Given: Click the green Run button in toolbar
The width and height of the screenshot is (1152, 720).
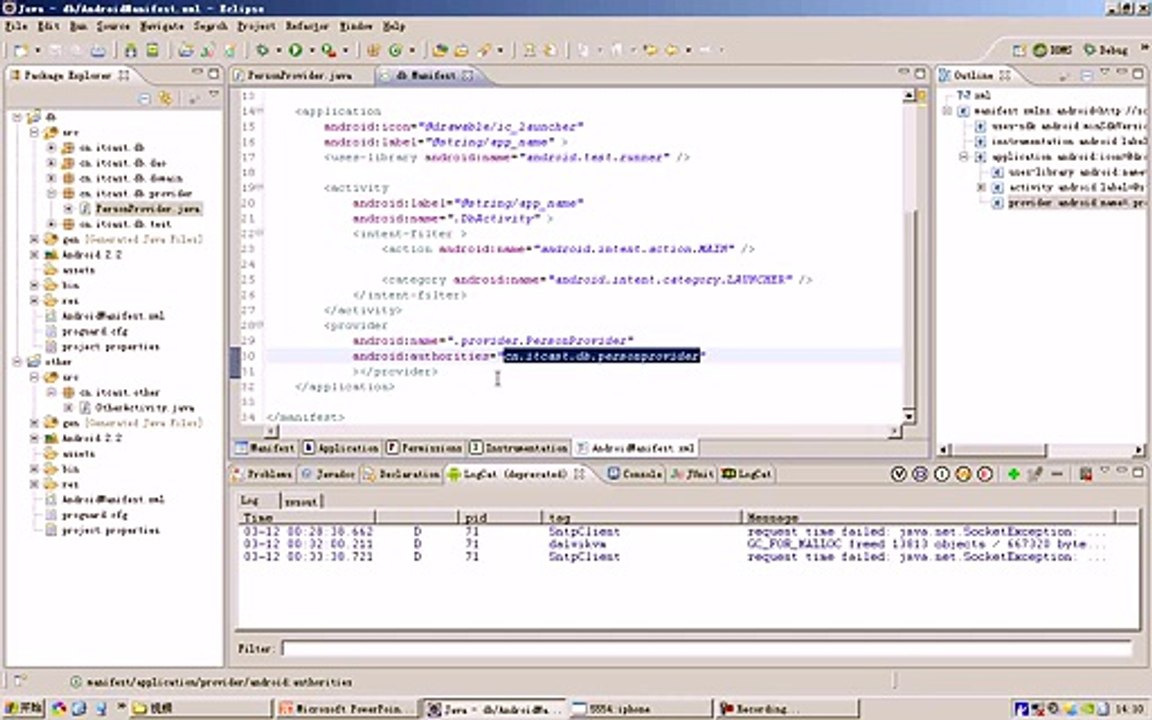Looking at the screenshot, I should 295,50.
